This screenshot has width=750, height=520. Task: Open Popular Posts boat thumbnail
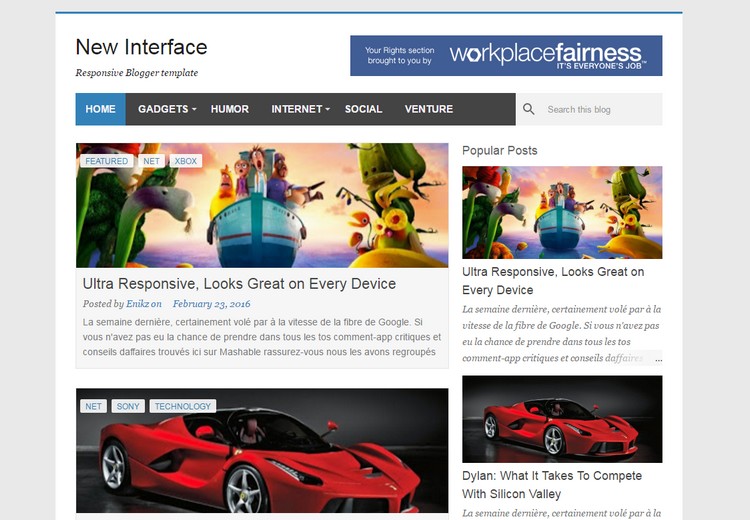pyautogui.click(x=562, y=212)
